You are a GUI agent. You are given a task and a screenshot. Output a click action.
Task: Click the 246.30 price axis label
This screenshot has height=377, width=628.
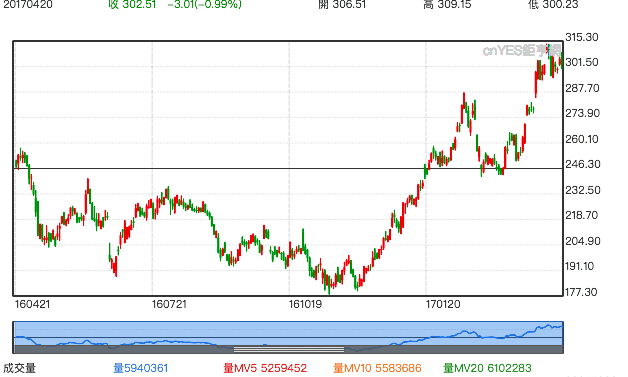(x=583, y=164)
